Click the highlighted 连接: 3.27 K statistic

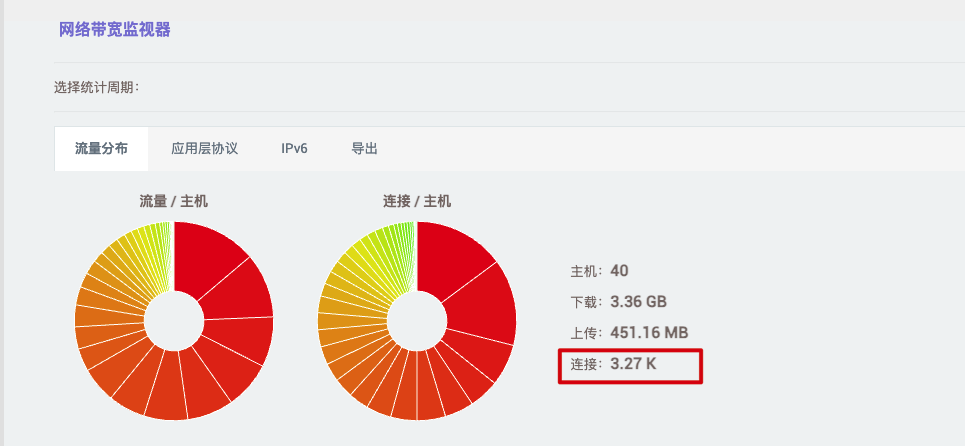(x=614, y=365)
